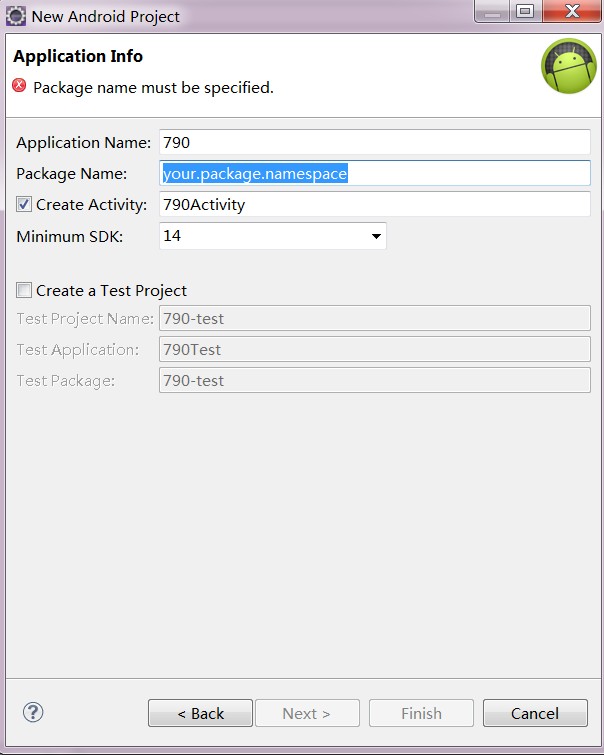604x755 pixels.
Task: Click the Package Name input field
Action: point(374,173)
